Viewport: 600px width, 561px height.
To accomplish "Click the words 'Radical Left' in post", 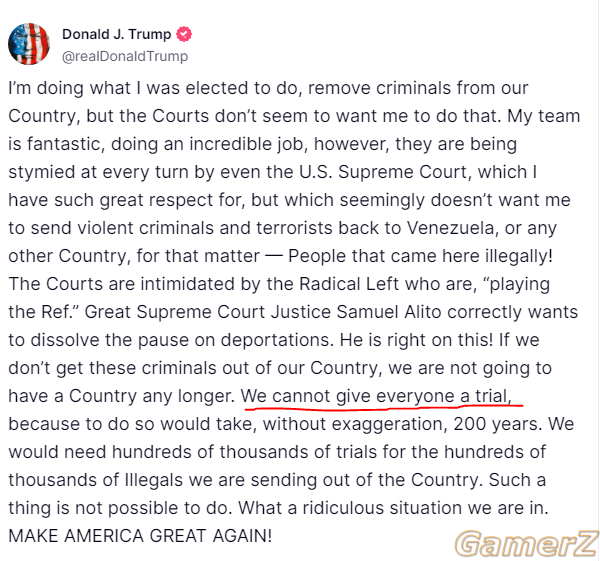I will [x=349, y=284].
